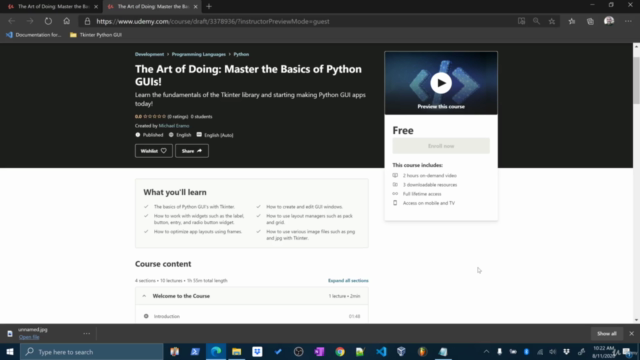Open zoom magnifier icon in address bar
The width and height of the screenshot is (640, 360).
point(536,21)
